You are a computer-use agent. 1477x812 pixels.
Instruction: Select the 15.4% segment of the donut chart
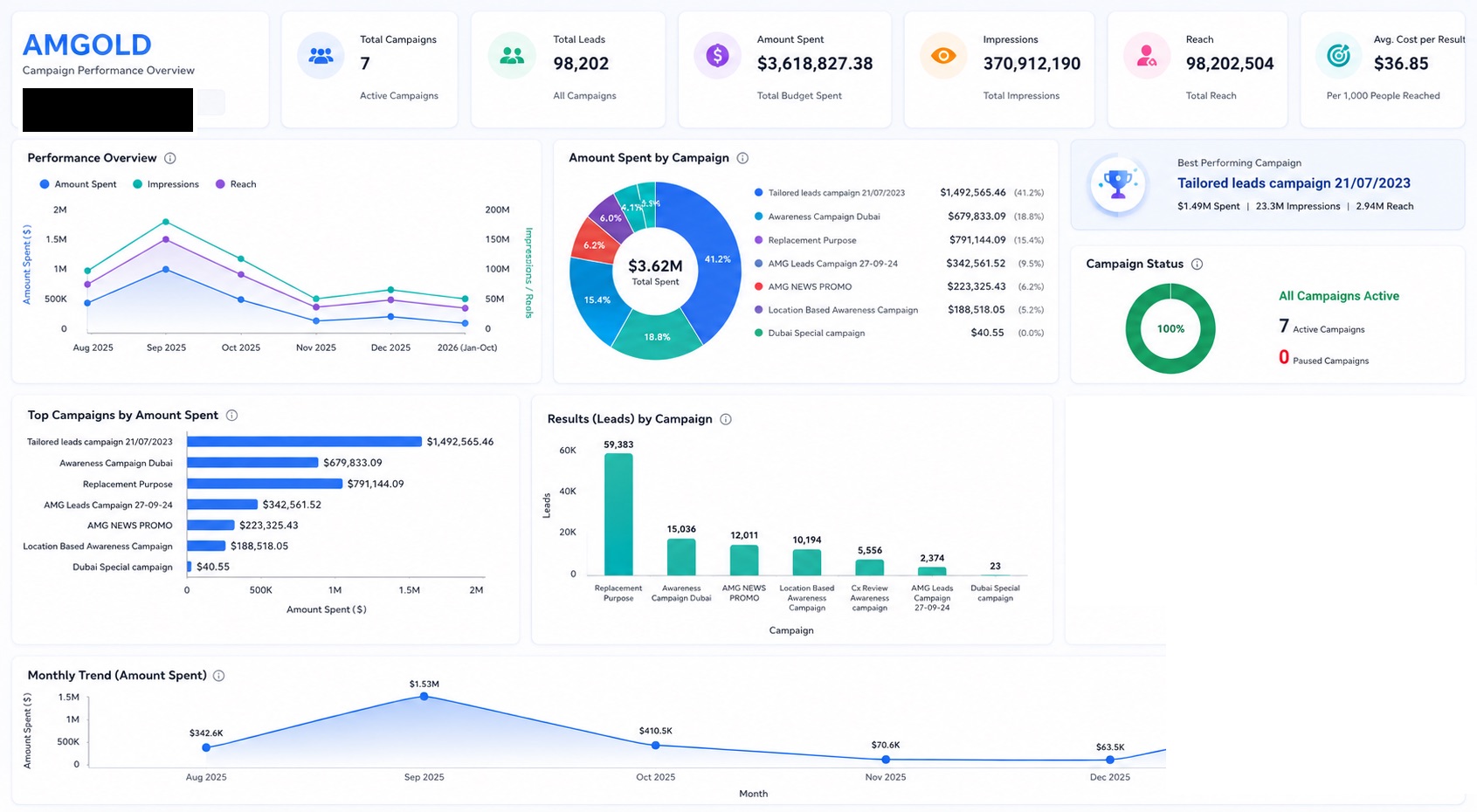click(x=597, y=299)
